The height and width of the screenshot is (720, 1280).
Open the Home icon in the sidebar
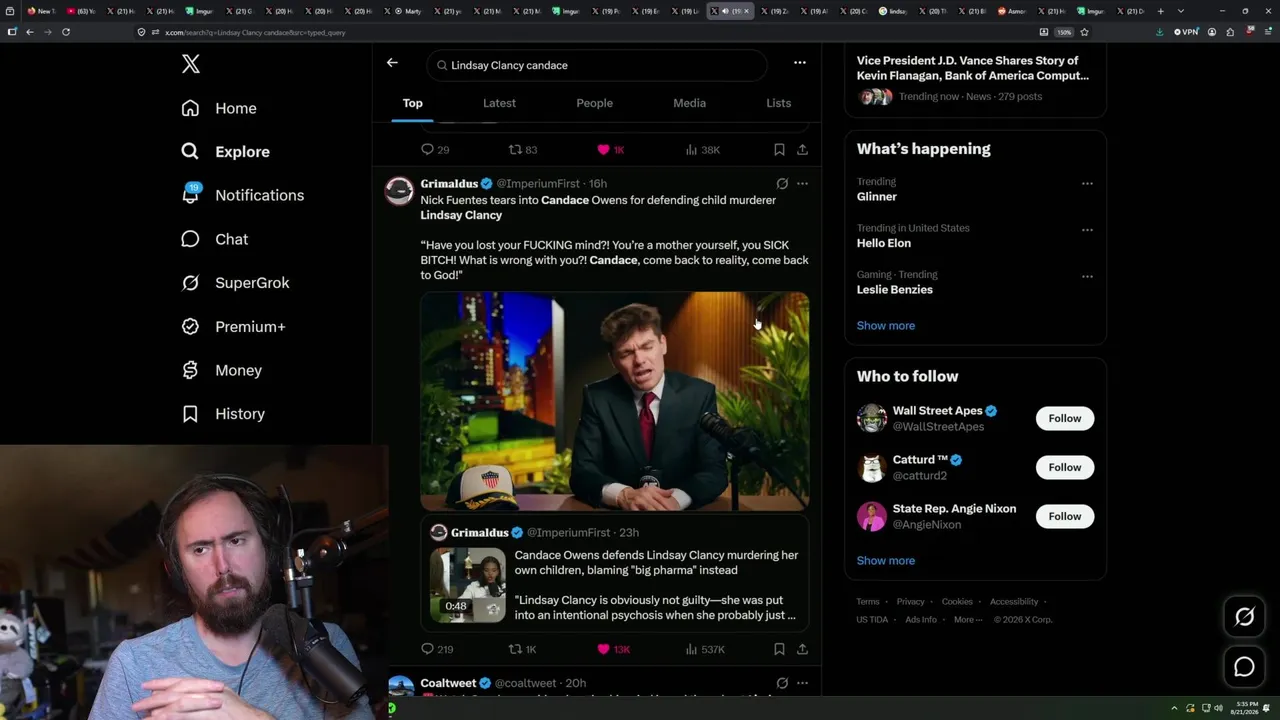coord(190,108)
